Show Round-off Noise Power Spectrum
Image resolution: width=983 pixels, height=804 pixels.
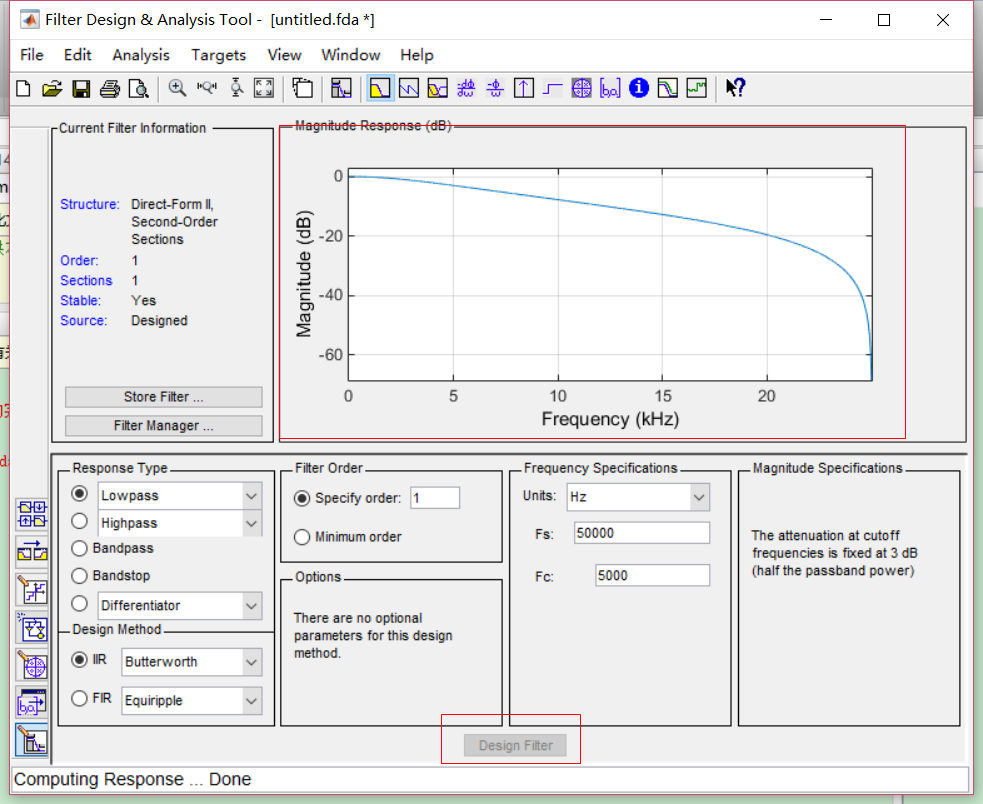pos(697,88)
